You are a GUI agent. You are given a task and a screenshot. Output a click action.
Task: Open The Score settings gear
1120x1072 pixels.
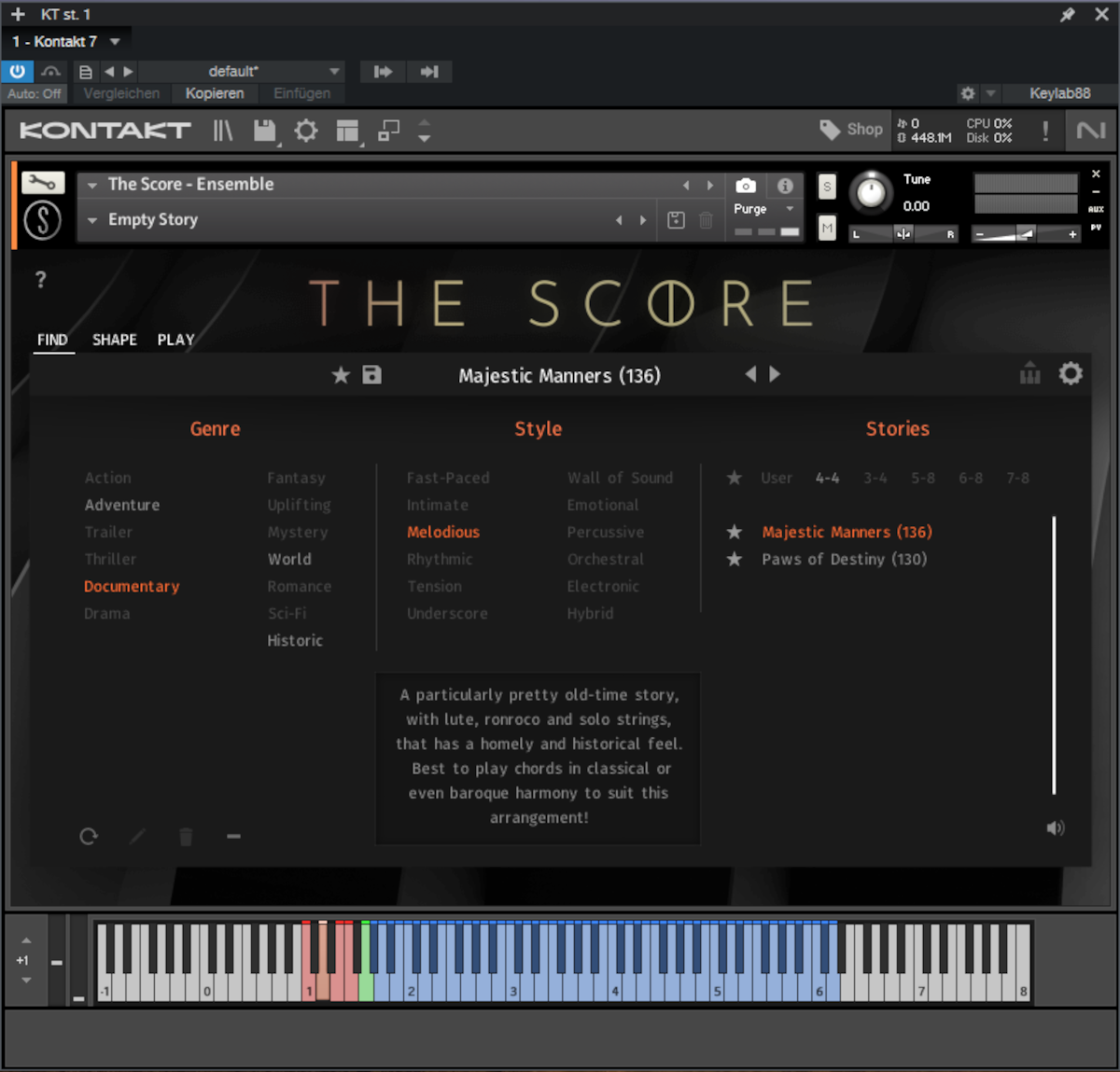pos(1071,374)
